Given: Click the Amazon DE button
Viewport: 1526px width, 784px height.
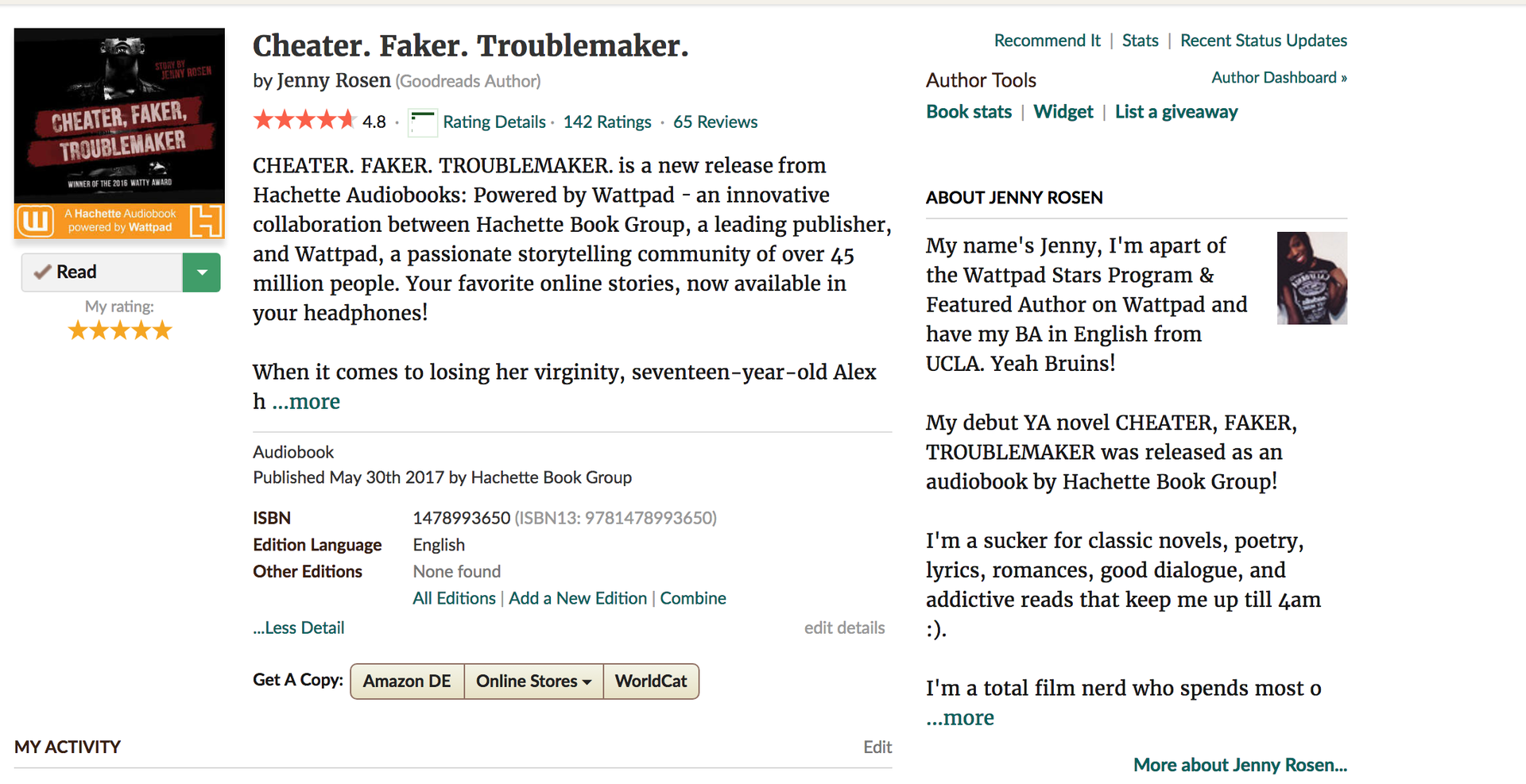Looking at the screenshot, I should [407, 682].
